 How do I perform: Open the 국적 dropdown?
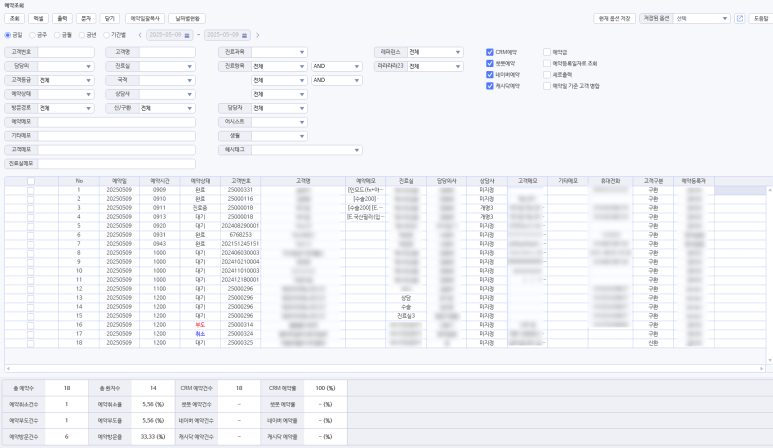point(167,80)
